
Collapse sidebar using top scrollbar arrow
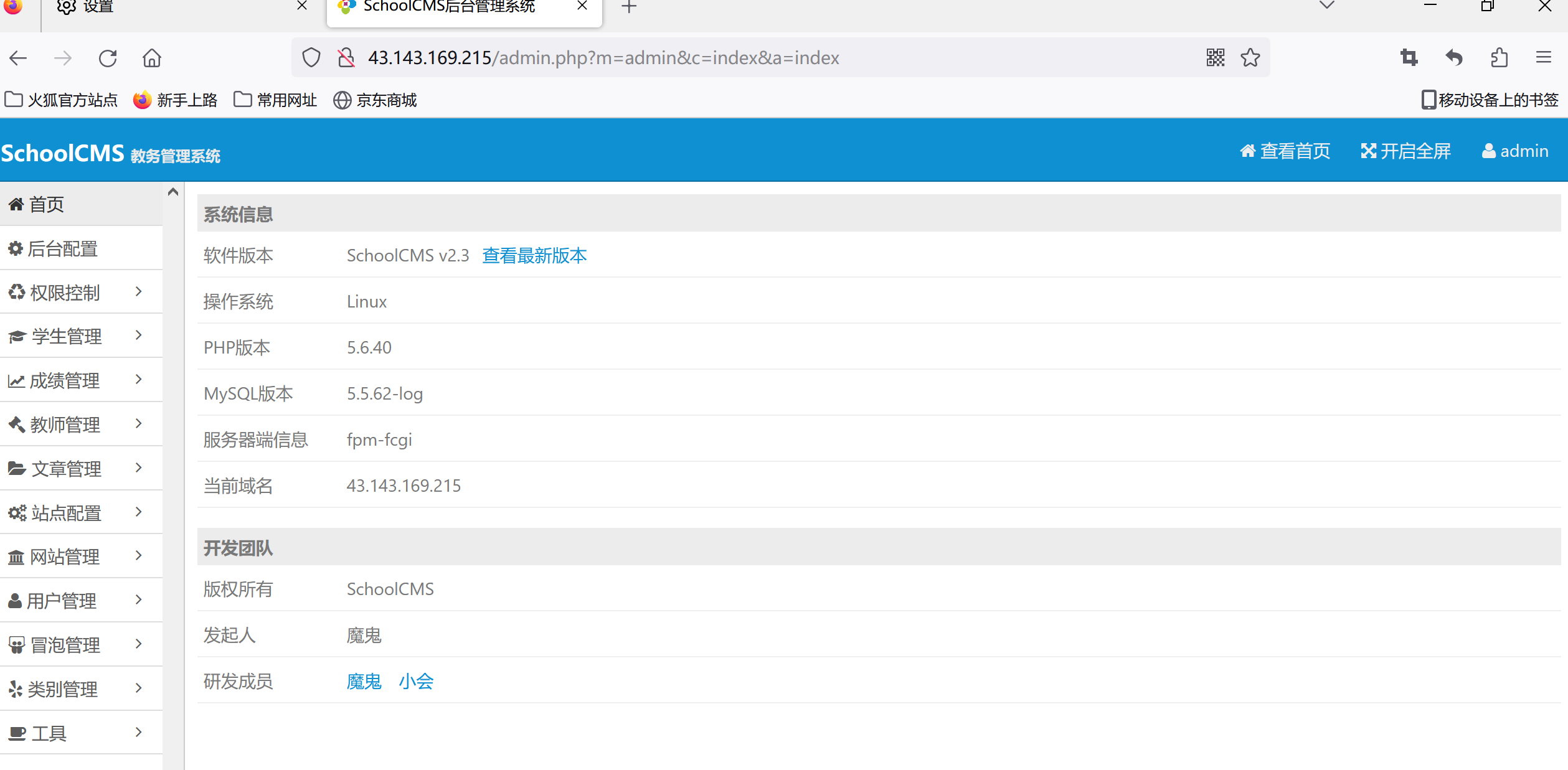(x=172, y=192)
